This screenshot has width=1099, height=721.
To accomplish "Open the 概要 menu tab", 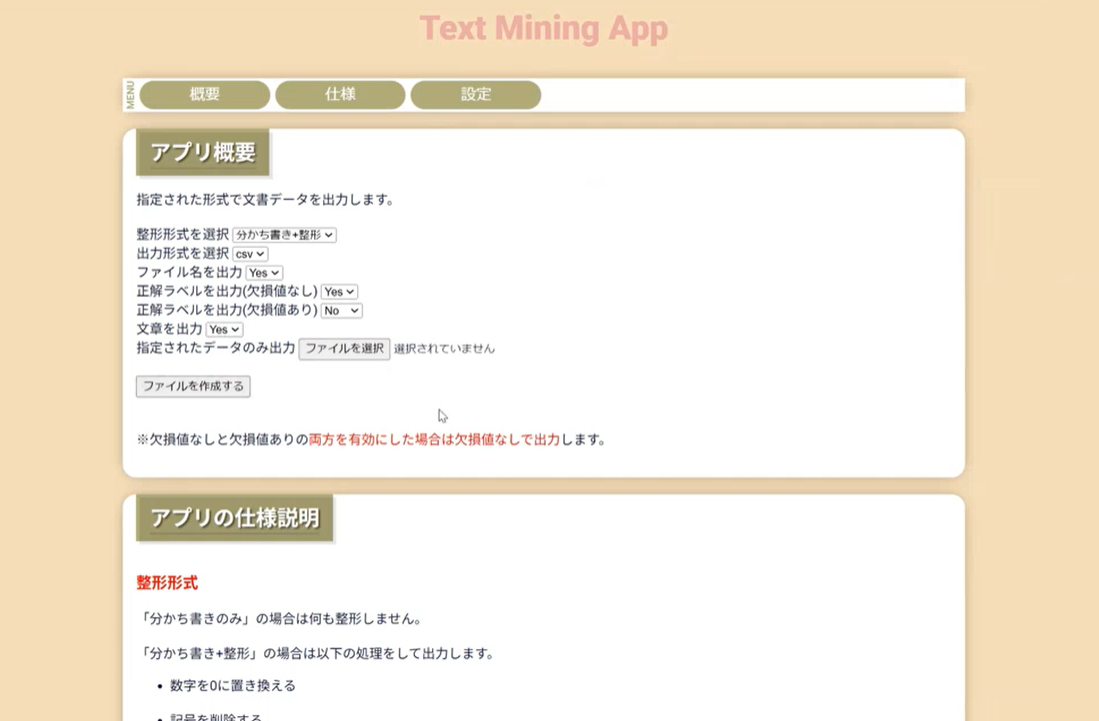I will pyautogui.click(x=205, y=95).
